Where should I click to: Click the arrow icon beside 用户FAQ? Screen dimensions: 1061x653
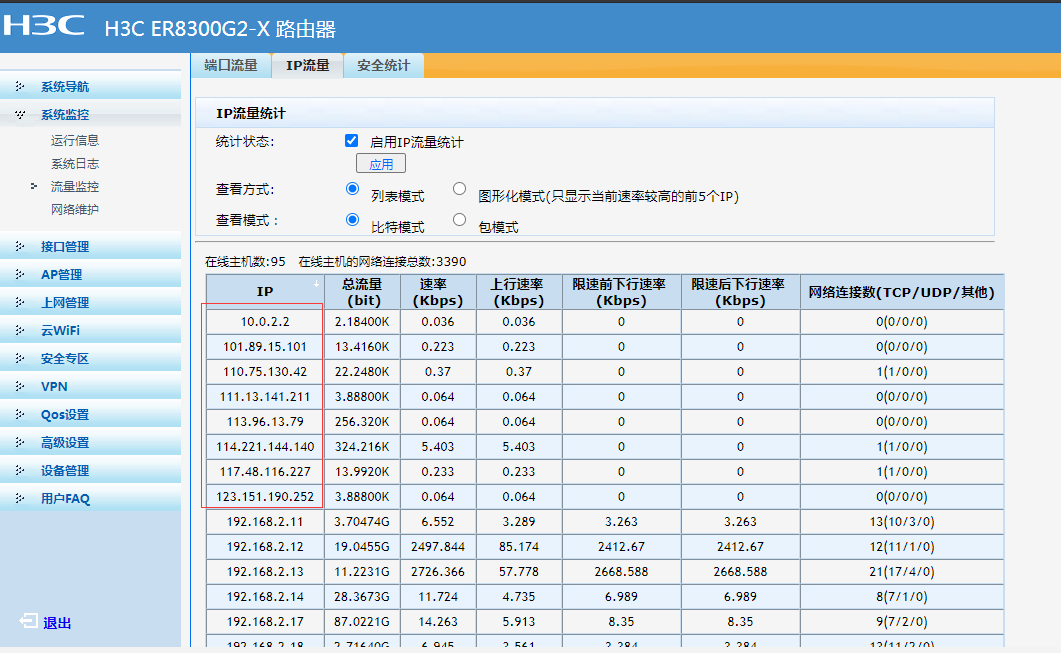20,498
